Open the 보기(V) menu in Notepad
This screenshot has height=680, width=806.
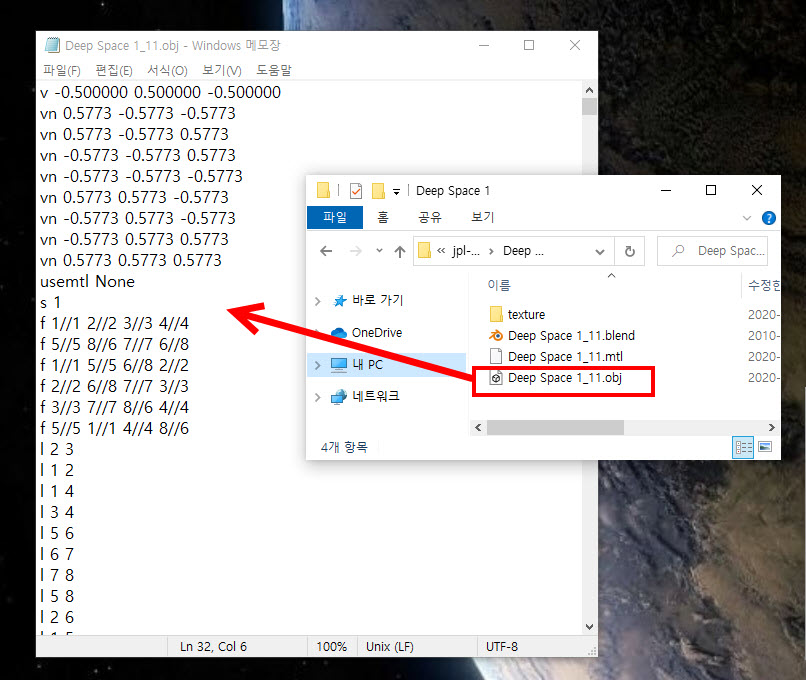[x=222, y=70]
